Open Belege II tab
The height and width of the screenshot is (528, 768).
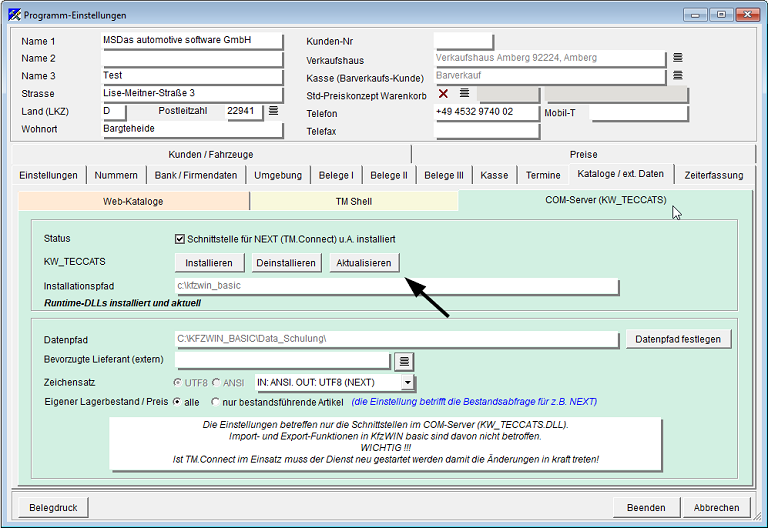389,175
